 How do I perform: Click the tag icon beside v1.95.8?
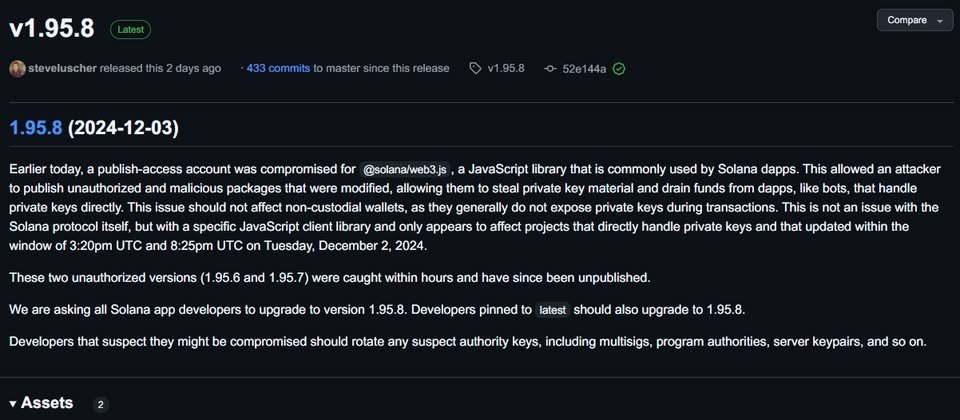pyautogui.click(x=475, y=69)
